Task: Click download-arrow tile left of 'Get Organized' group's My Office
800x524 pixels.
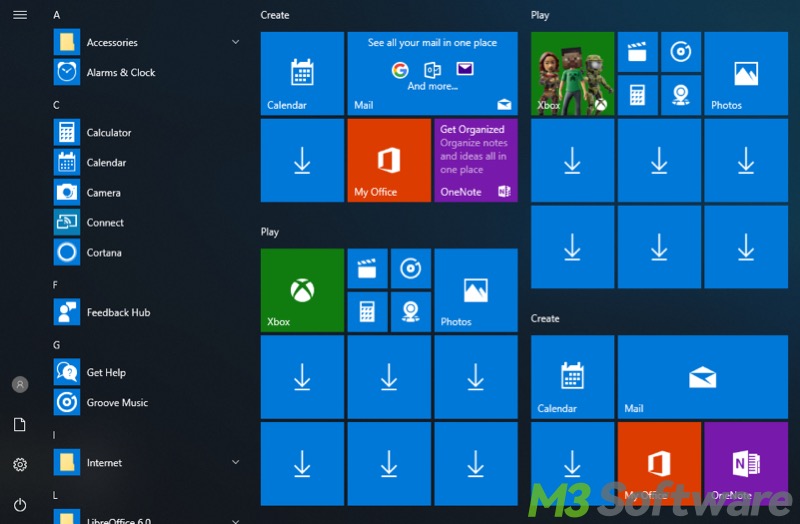Action: [302, 160]
